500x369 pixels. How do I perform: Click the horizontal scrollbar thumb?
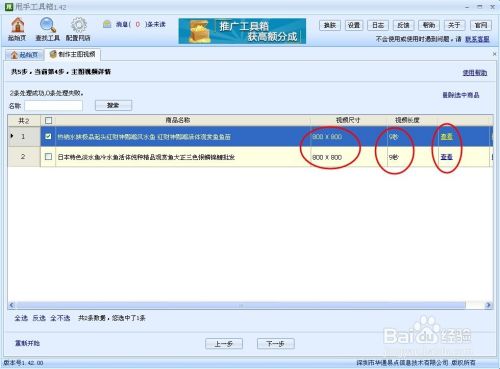click(x=241, y=305)
